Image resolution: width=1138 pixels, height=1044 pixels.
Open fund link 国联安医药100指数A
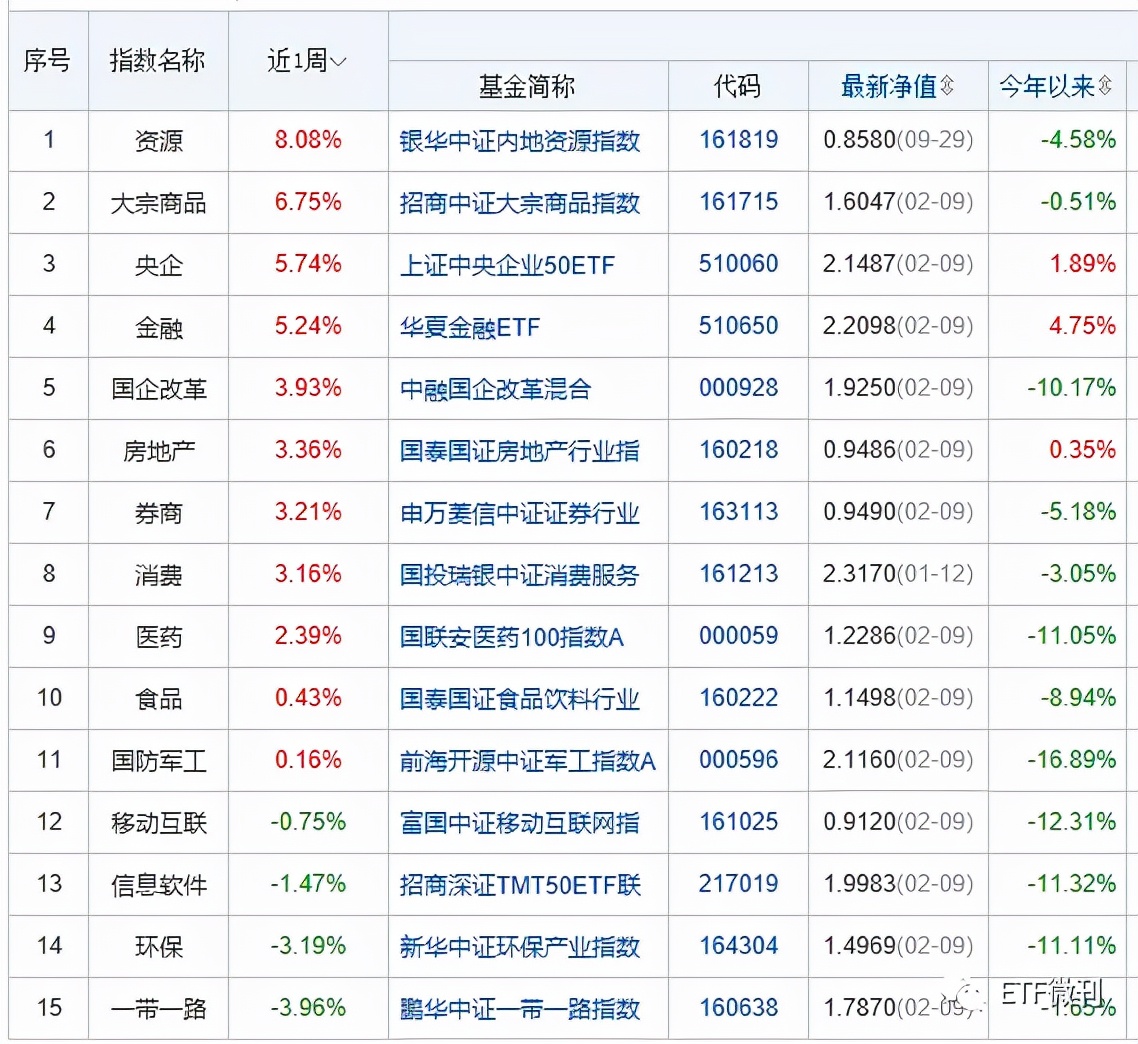point(512,637)
